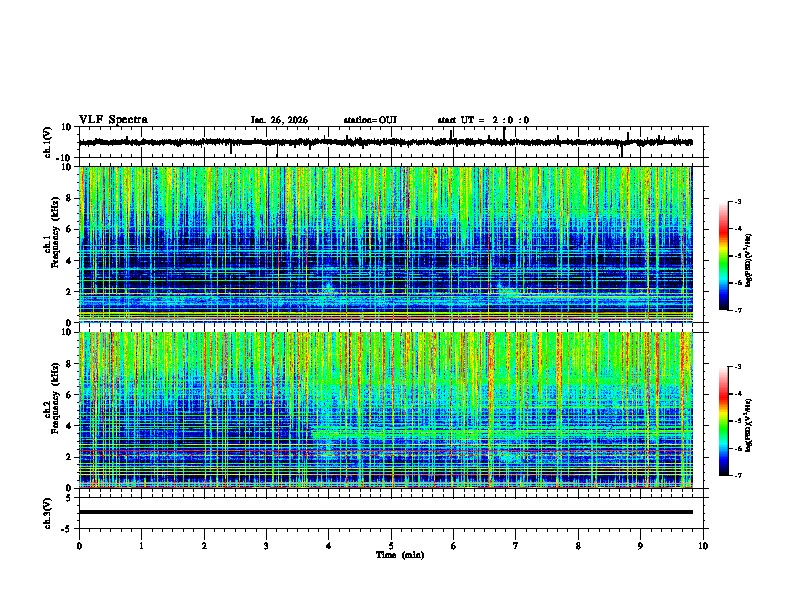Click the ch.1 voltage waveform trace
Viewport: 792px width, 612px height.
tap(386, 142)
